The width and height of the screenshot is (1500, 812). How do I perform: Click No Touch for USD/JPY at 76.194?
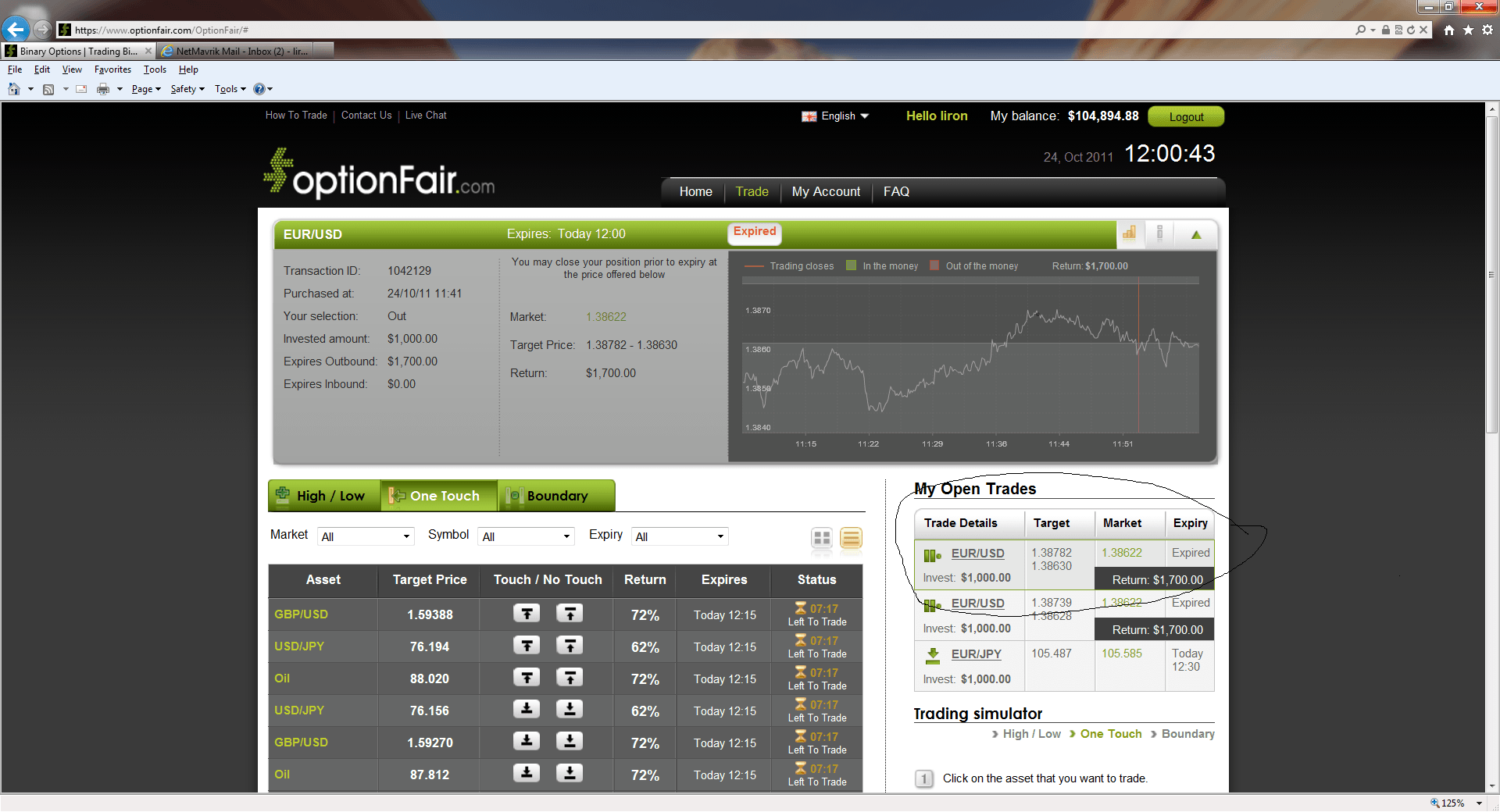click(x=570, y=646)
